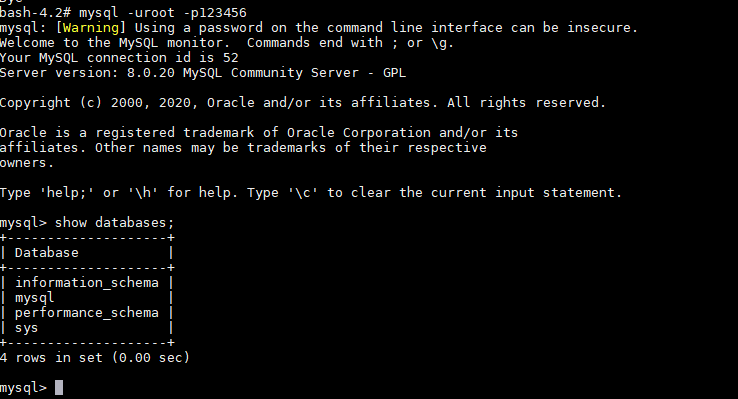Select the information_schema row
Viewport: 738px width, 399px height.
point(87,283)
